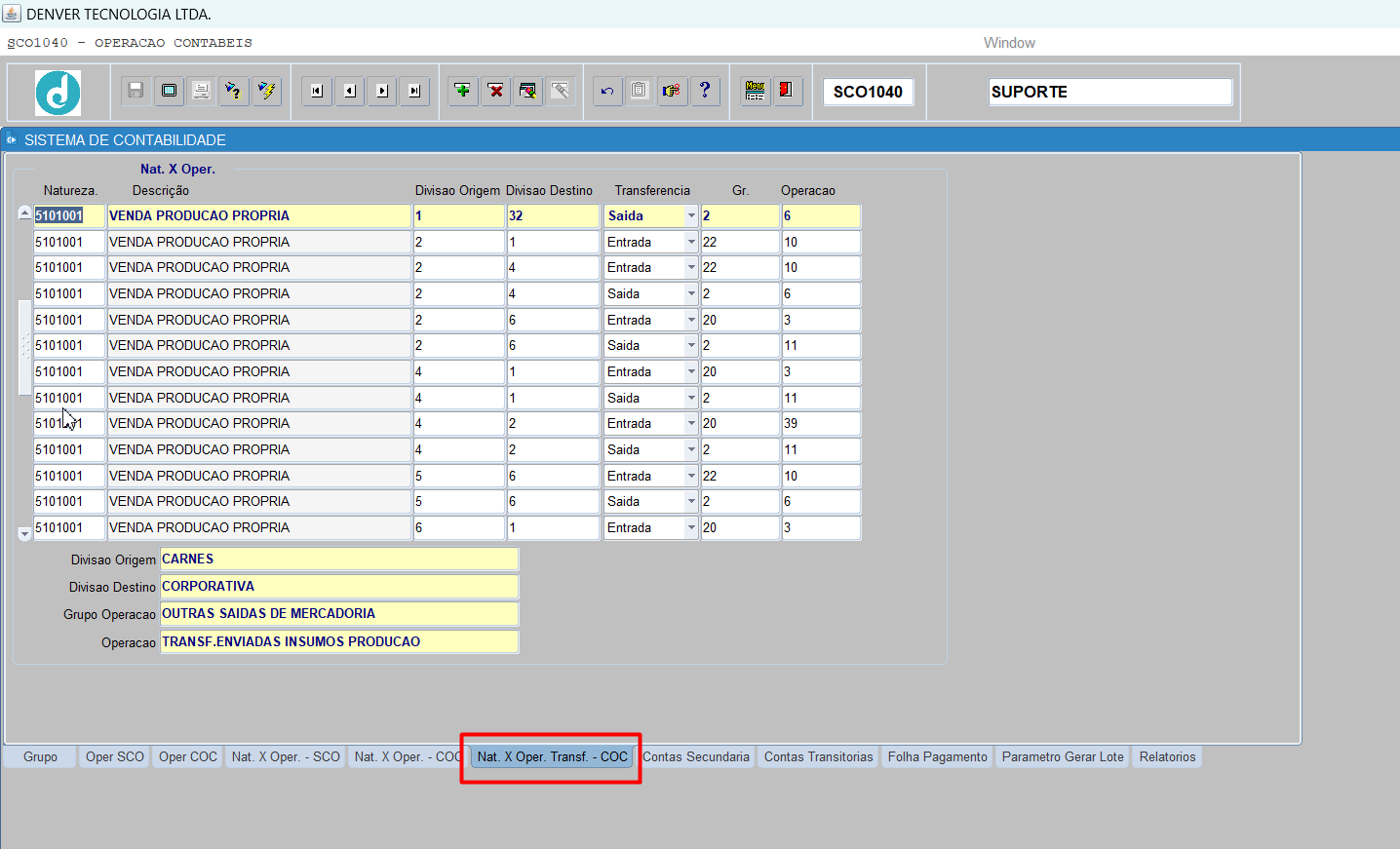The width and height of the screenshot is (1400, 849).
Task: Open Saida dropdown for origem 5 destino 6
Action: tap(691, 501)
